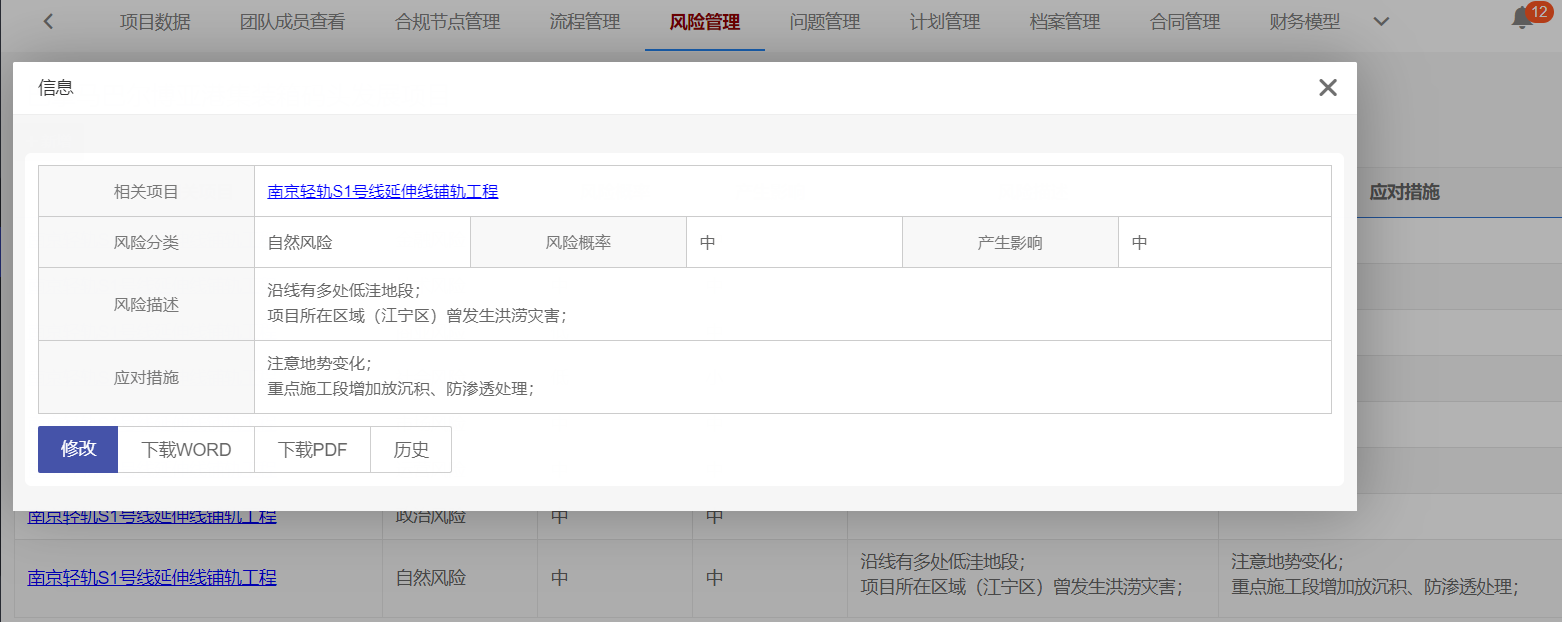
Task: Open the 财务模型 tab
Action: pyautogui.click(x=1305, y=22)
